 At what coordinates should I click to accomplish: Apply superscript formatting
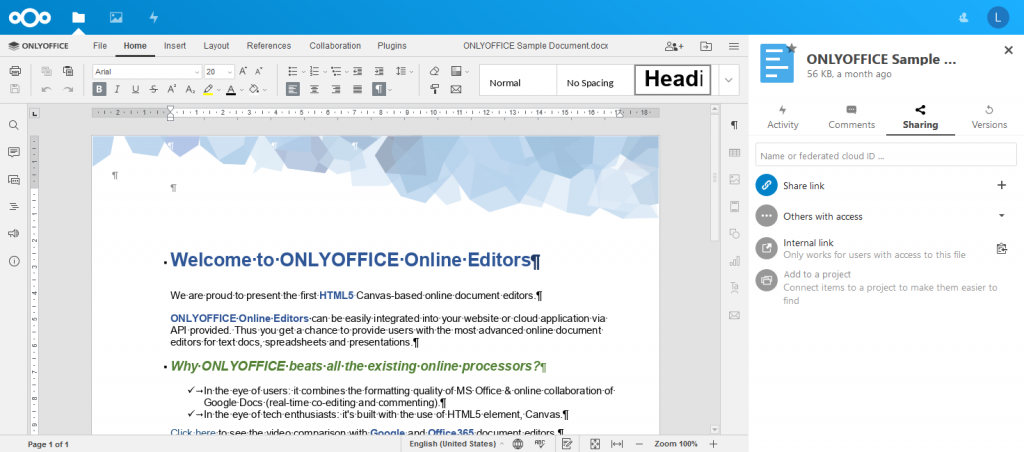pos(172,89)
